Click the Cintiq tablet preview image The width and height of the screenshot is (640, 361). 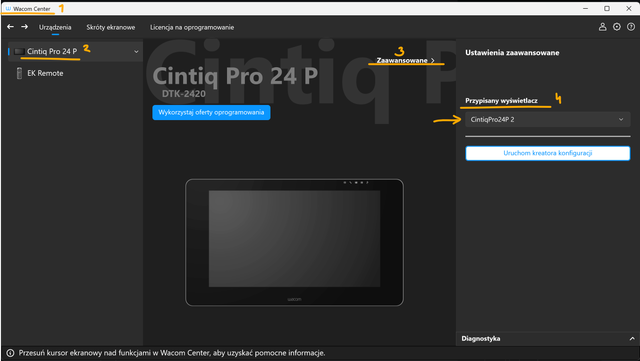click(x=294, y=243)
